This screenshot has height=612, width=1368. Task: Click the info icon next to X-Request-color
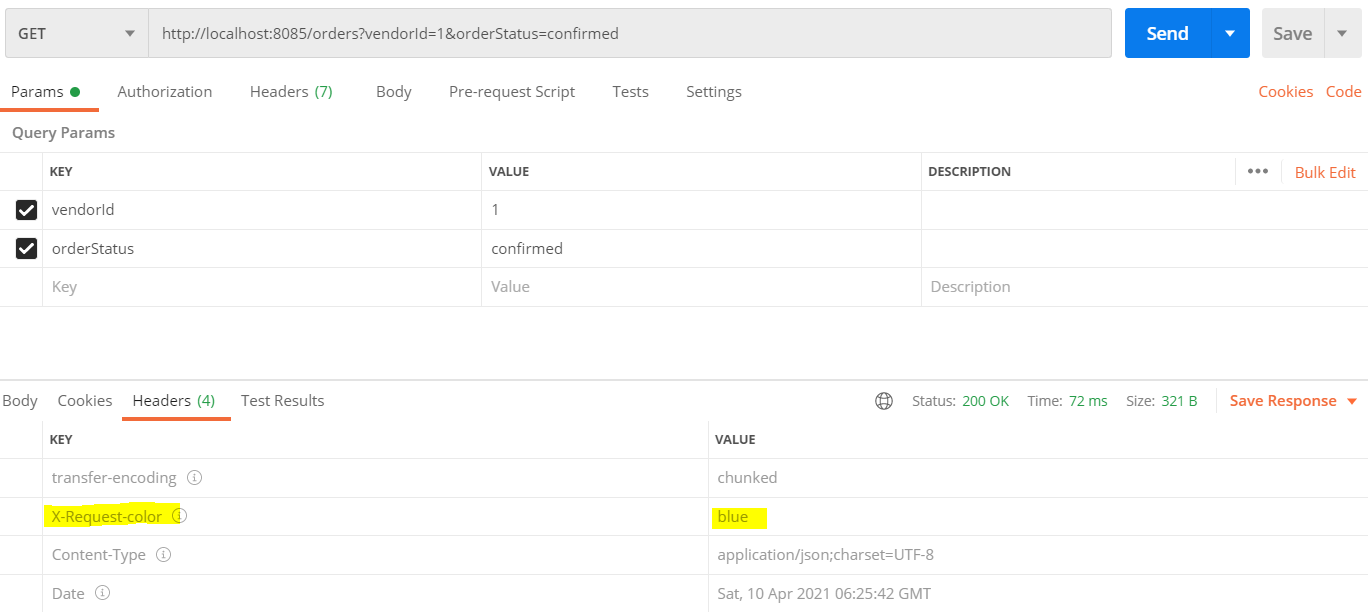click(x=179, y=516)
